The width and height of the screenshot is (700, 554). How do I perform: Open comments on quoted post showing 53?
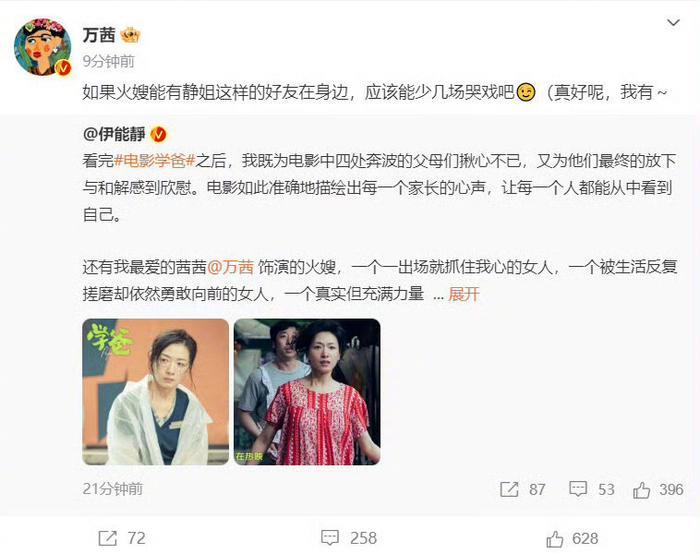click(592, 489)
